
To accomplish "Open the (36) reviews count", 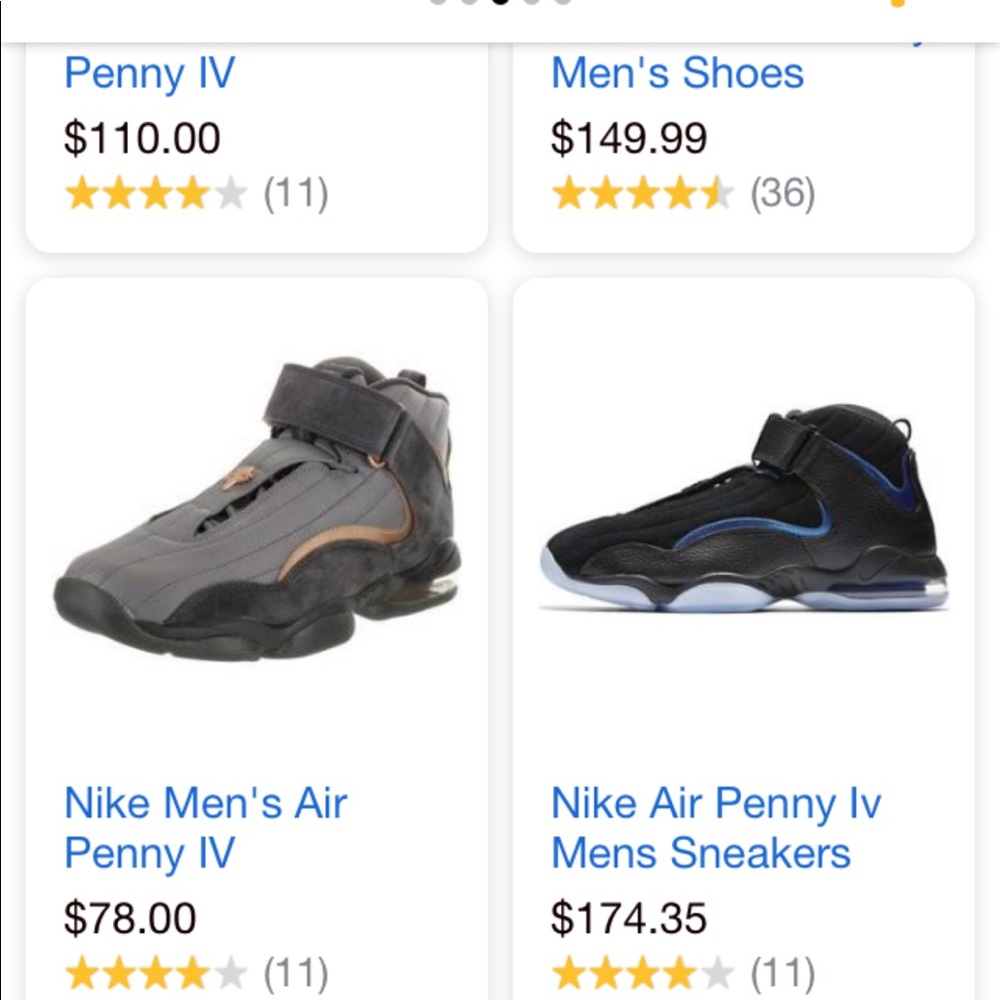I will pos(783,193).
